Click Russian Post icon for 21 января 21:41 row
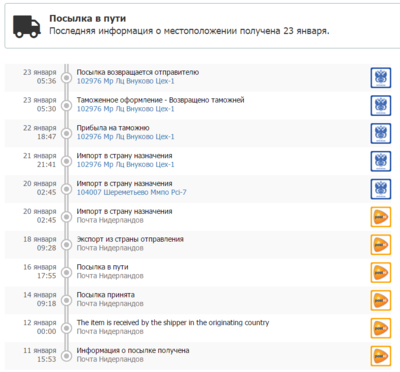400x372 pixels. [381, 161]
